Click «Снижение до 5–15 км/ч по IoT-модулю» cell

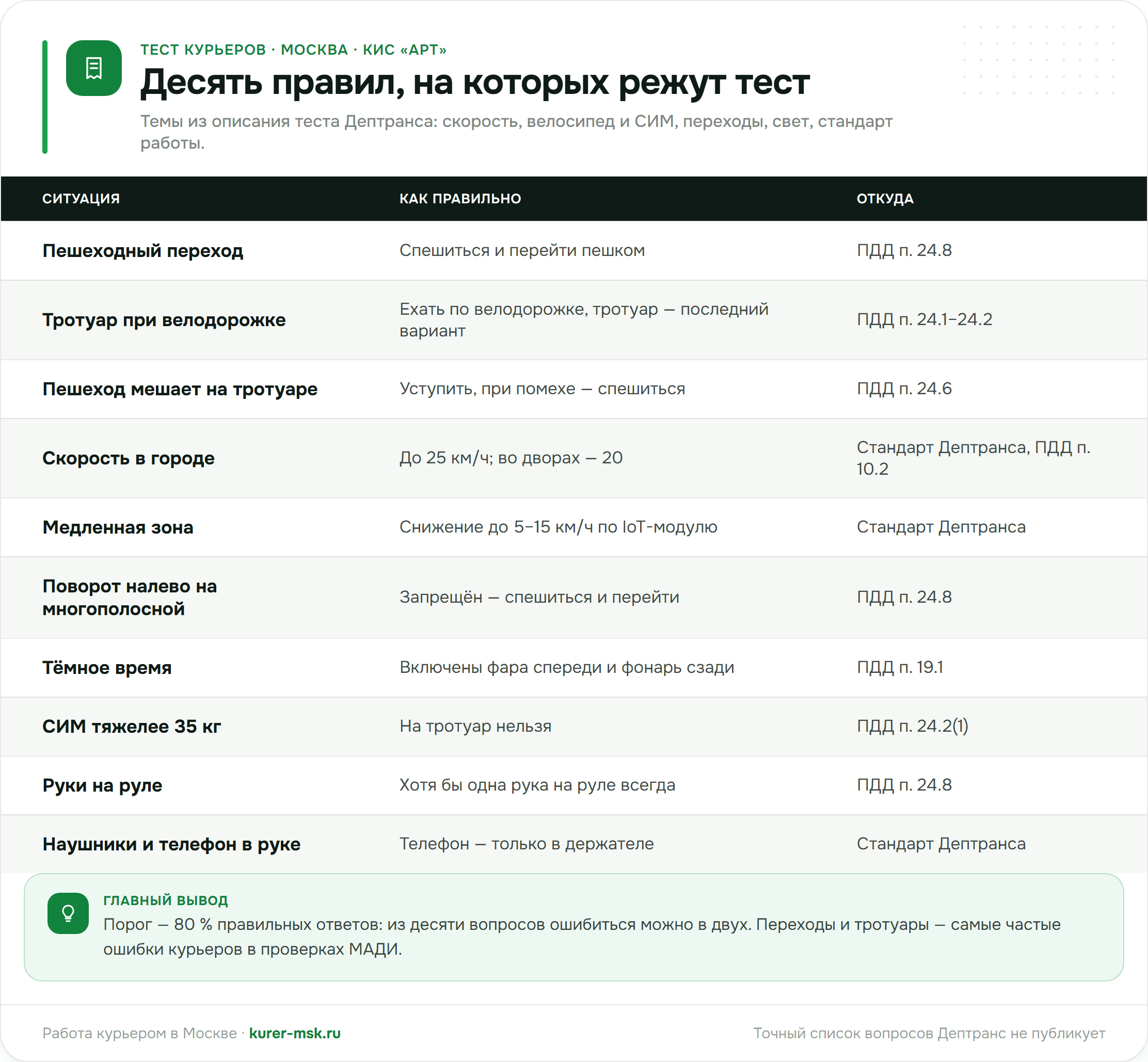(558, 527)
